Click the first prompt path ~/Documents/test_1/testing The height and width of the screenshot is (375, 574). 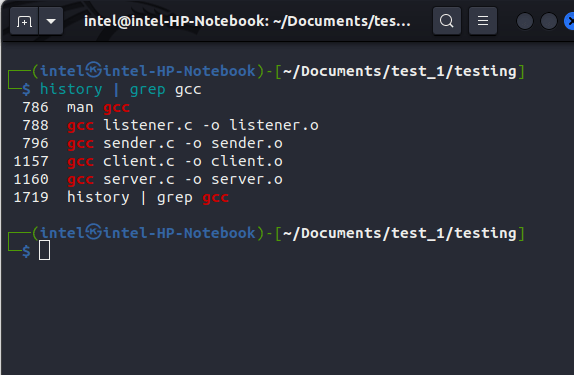pos(399,71)
